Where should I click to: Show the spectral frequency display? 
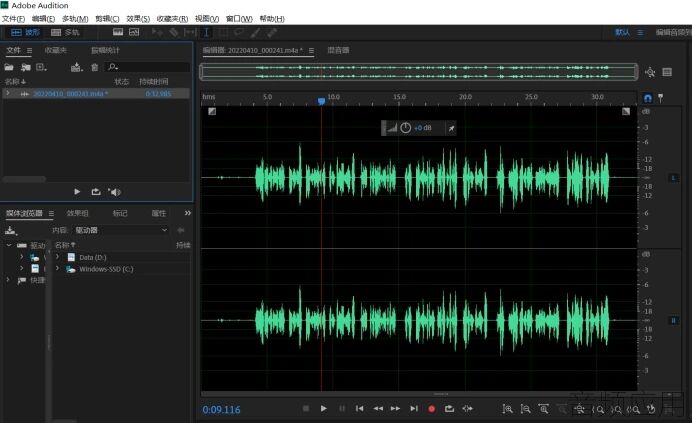pyautogui.click(x=118, y=32)
